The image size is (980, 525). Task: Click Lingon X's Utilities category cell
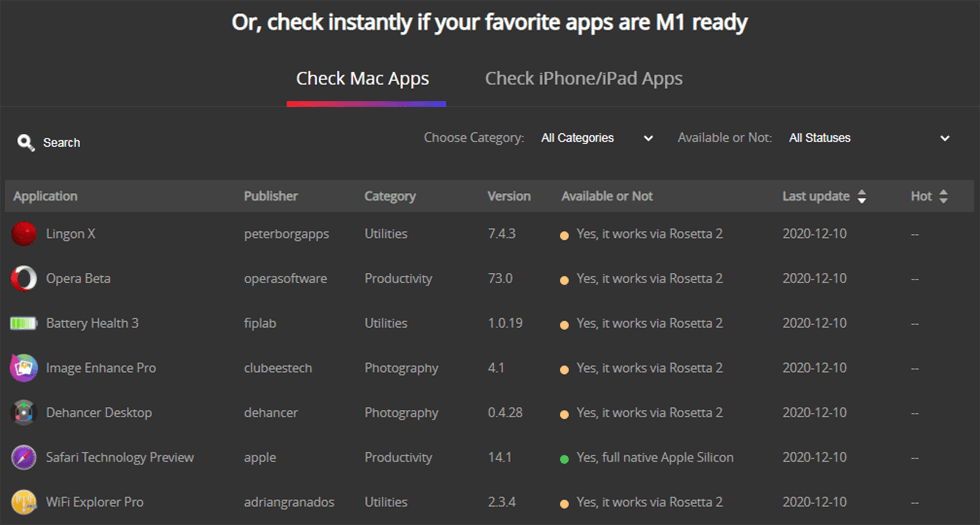386,234
